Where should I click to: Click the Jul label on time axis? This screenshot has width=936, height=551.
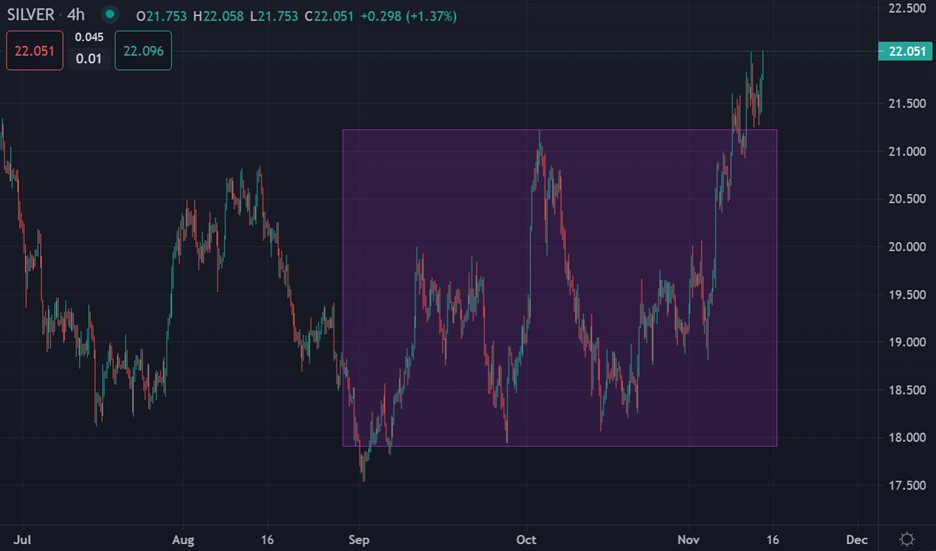(x=22, y=540)
